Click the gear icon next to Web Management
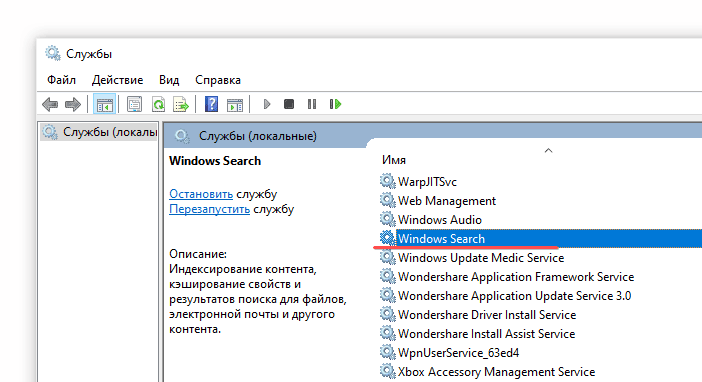 (388, 200)
